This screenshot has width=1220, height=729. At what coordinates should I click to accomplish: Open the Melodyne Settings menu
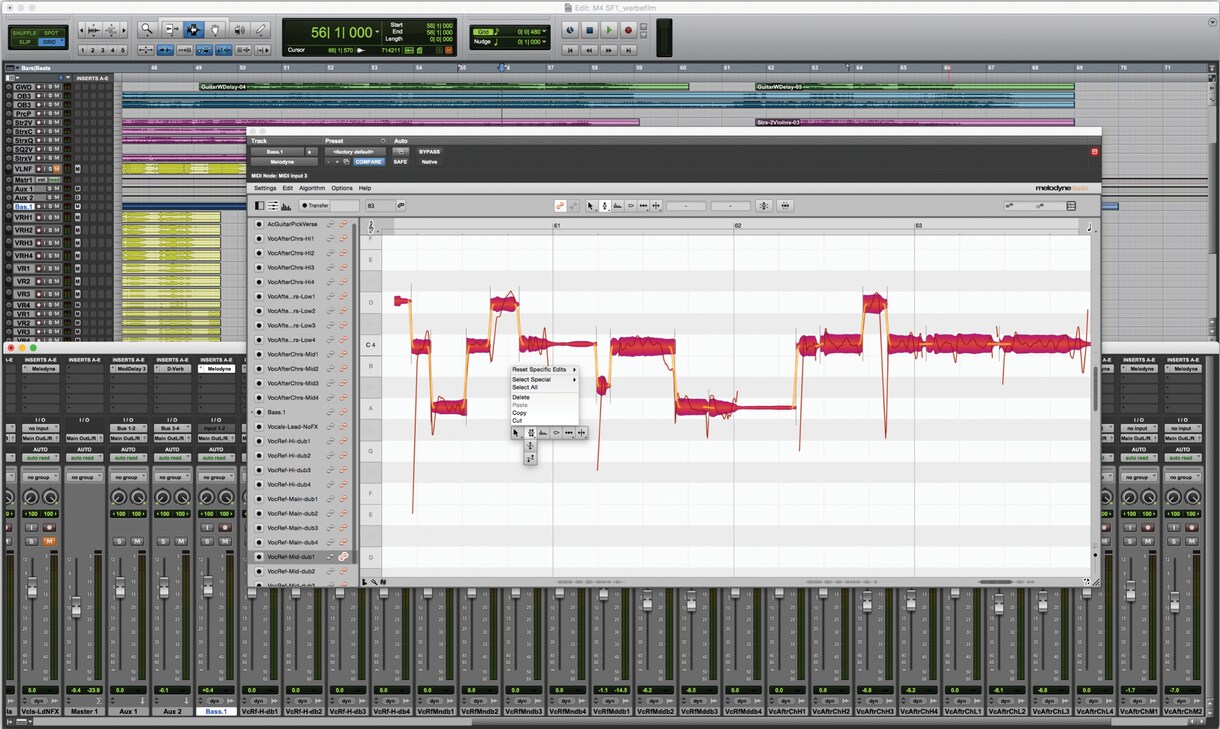pos(265,188)
